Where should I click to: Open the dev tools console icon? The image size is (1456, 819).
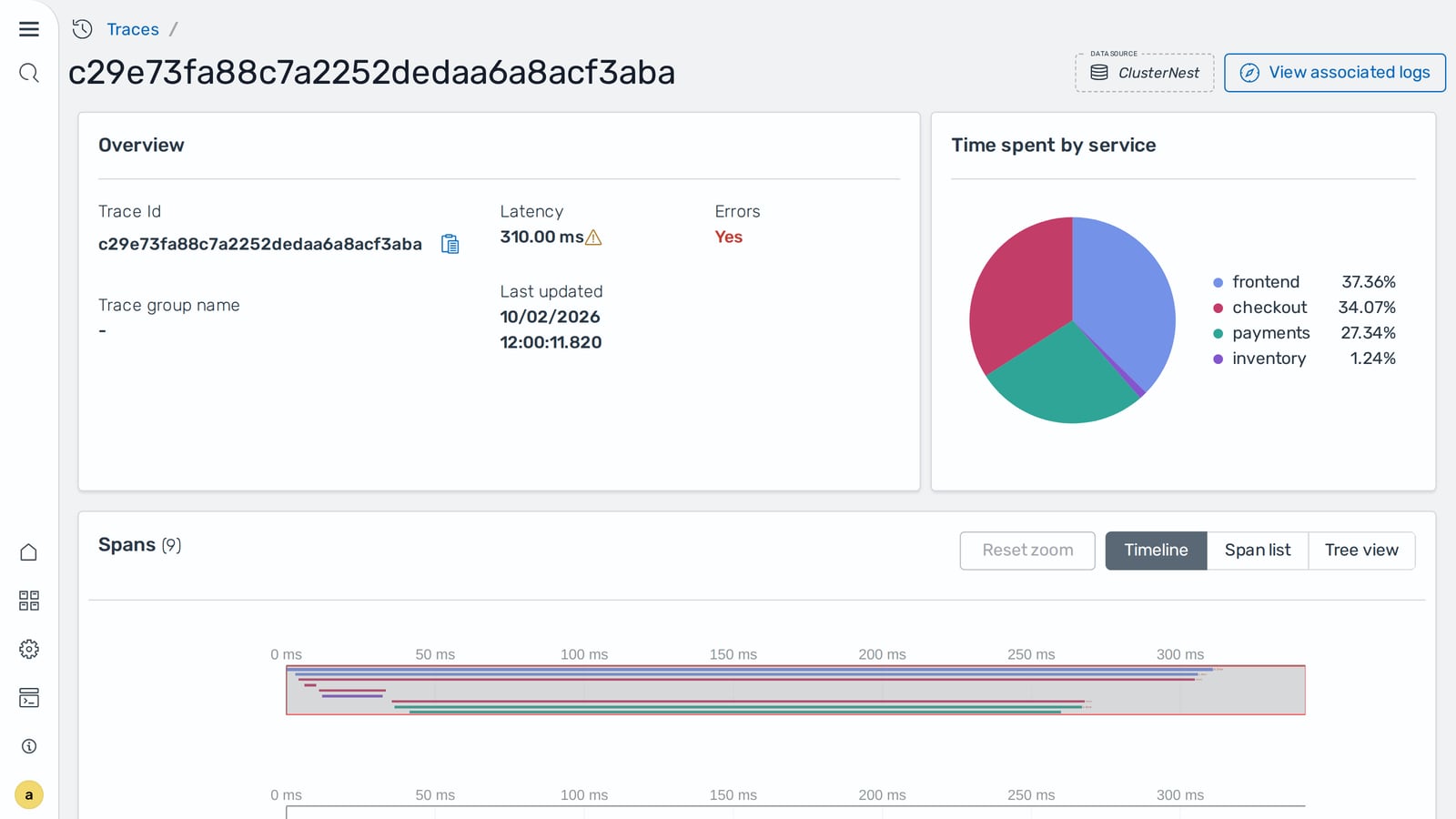click(29, 698)
